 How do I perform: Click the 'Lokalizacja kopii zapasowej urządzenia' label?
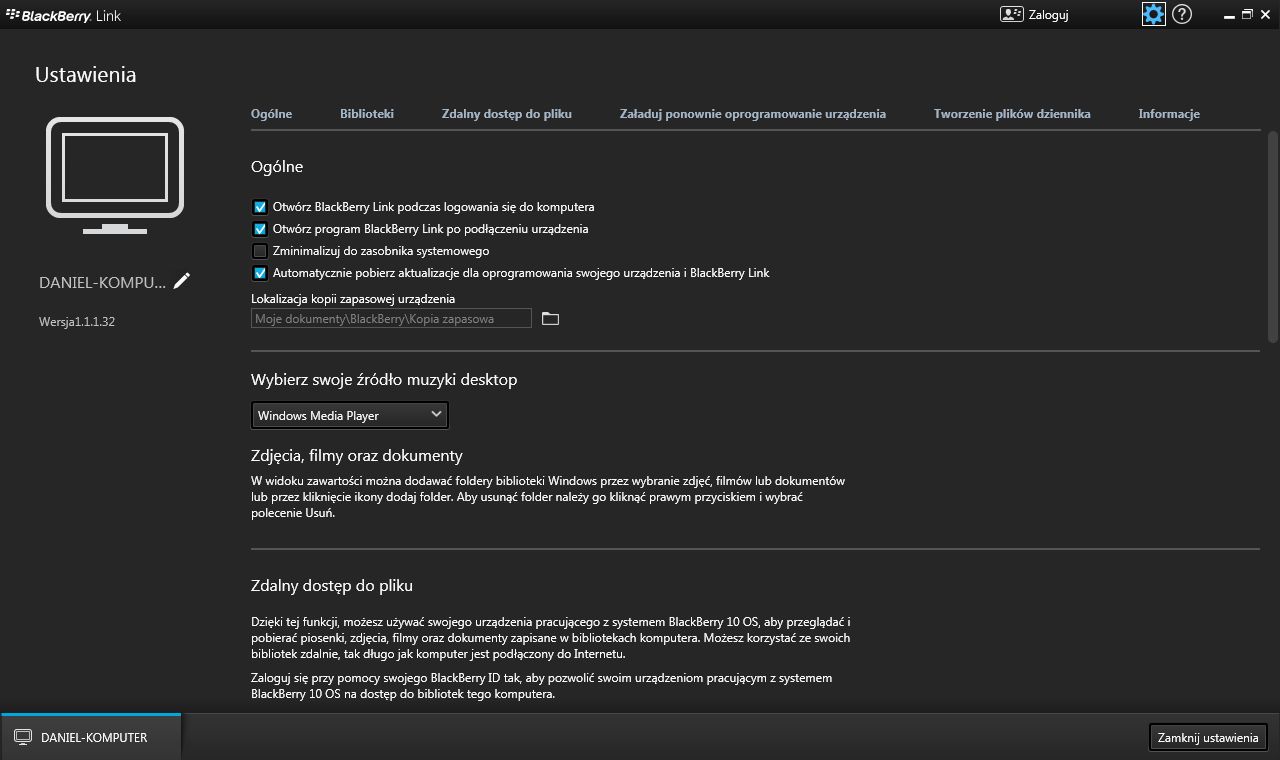point(353,299)
